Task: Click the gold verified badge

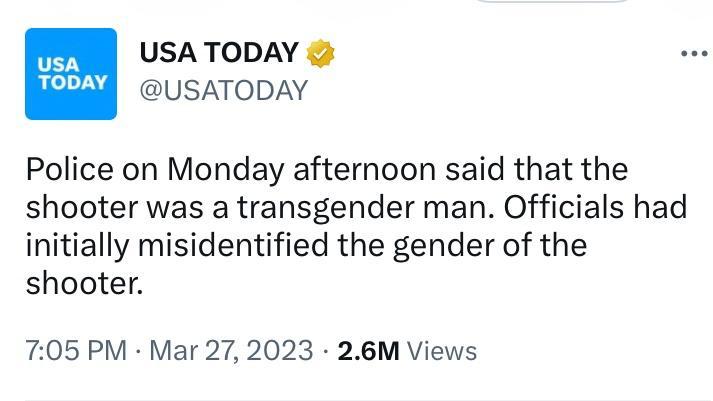Action: pyautogui.click(x=320, y=53)
